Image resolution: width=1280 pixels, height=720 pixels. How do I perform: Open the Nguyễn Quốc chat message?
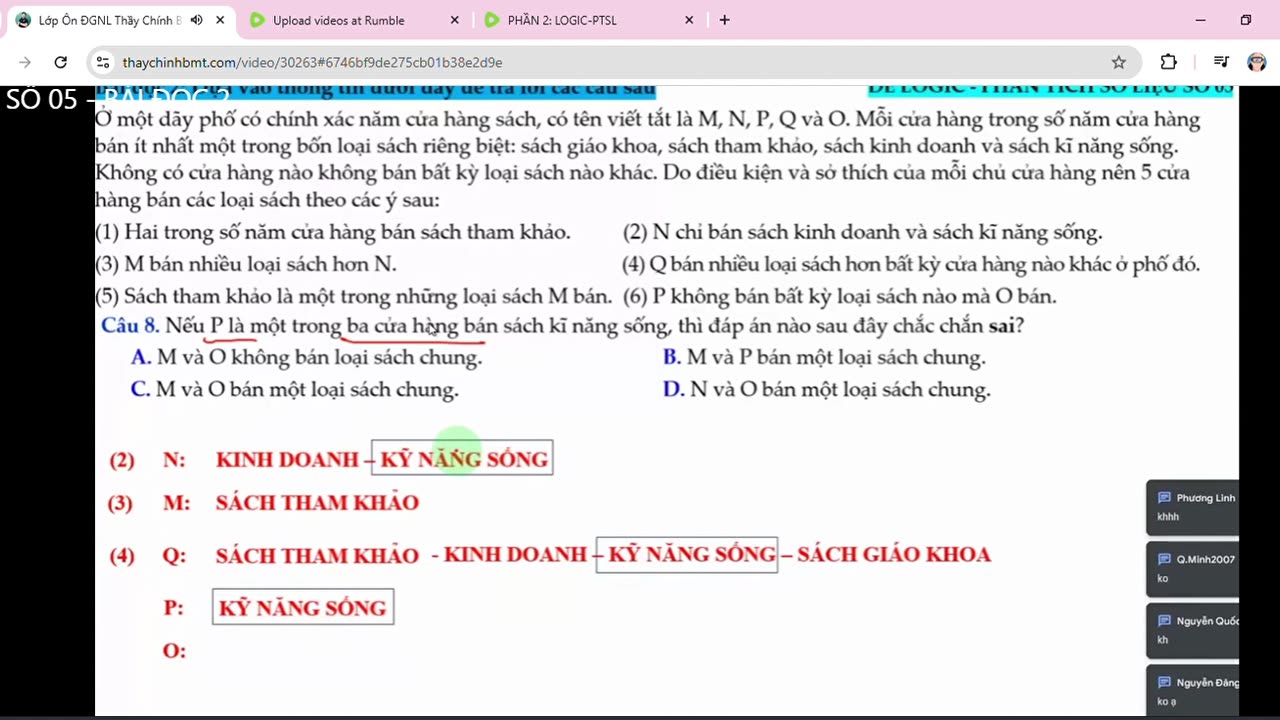point(1193,630)
